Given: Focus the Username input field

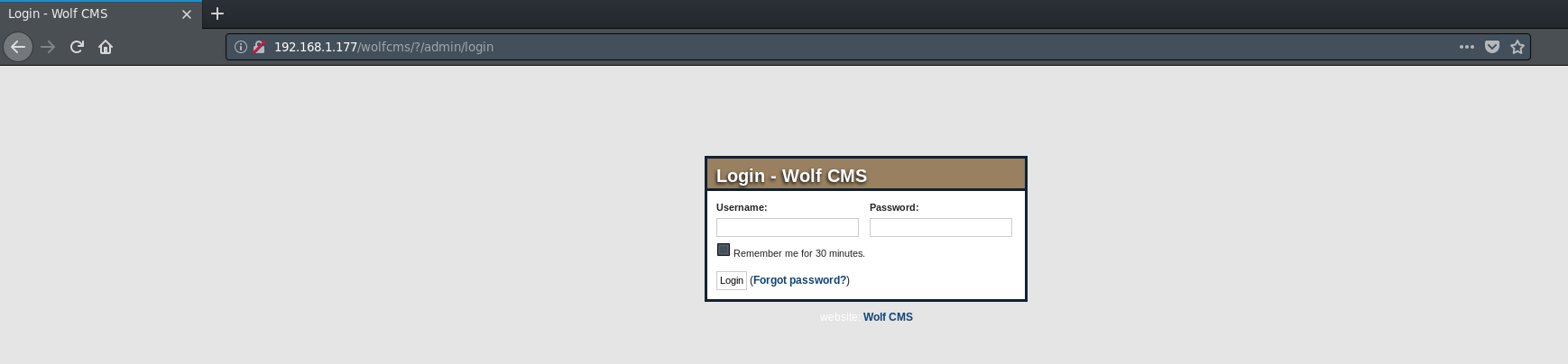Looking at the screenshot, I should click(x=788, y=227).
